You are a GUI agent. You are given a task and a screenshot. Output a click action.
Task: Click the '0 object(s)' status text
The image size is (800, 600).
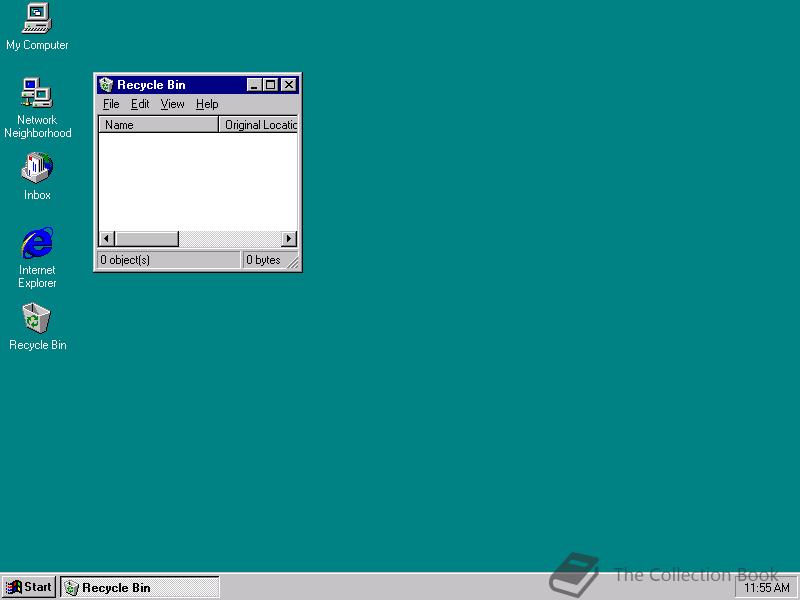point(125,260)
